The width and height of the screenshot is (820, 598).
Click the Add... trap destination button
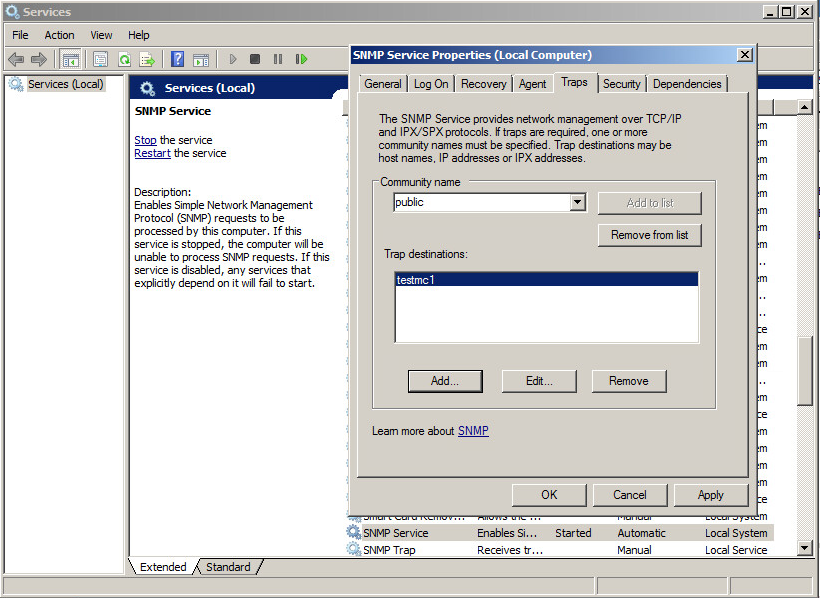pos(444,381)
